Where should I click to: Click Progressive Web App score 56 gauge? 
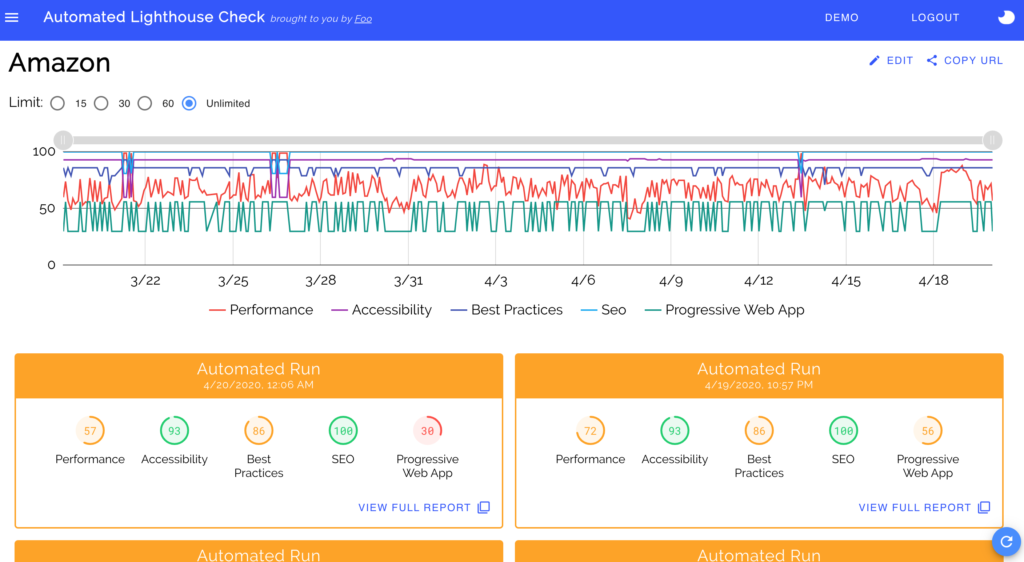tap(927, 431)
